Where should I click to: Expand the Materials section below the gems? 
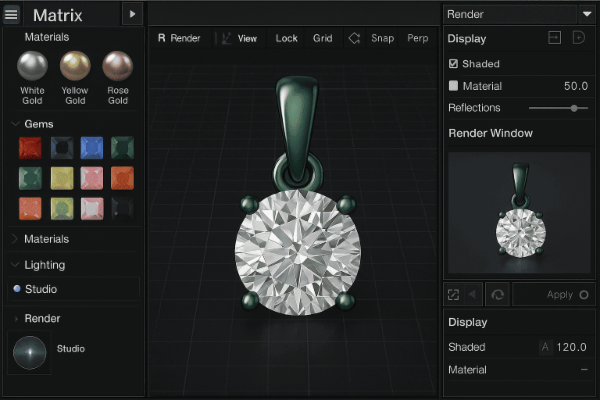coord(15,239)
